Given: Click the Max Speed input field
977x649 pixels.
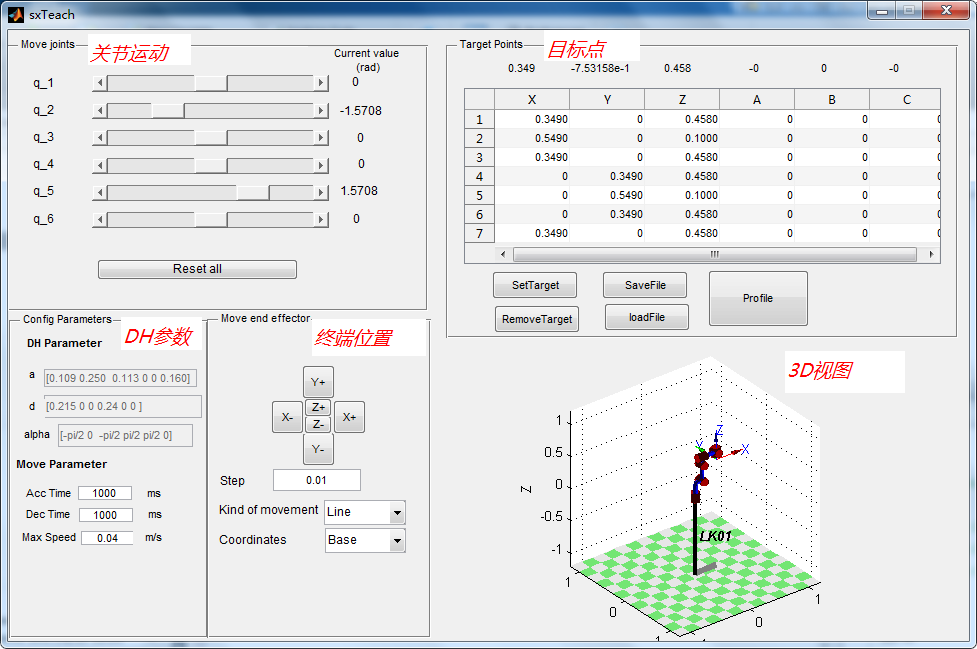Looking at the screenshot, I should coord(106,538).
